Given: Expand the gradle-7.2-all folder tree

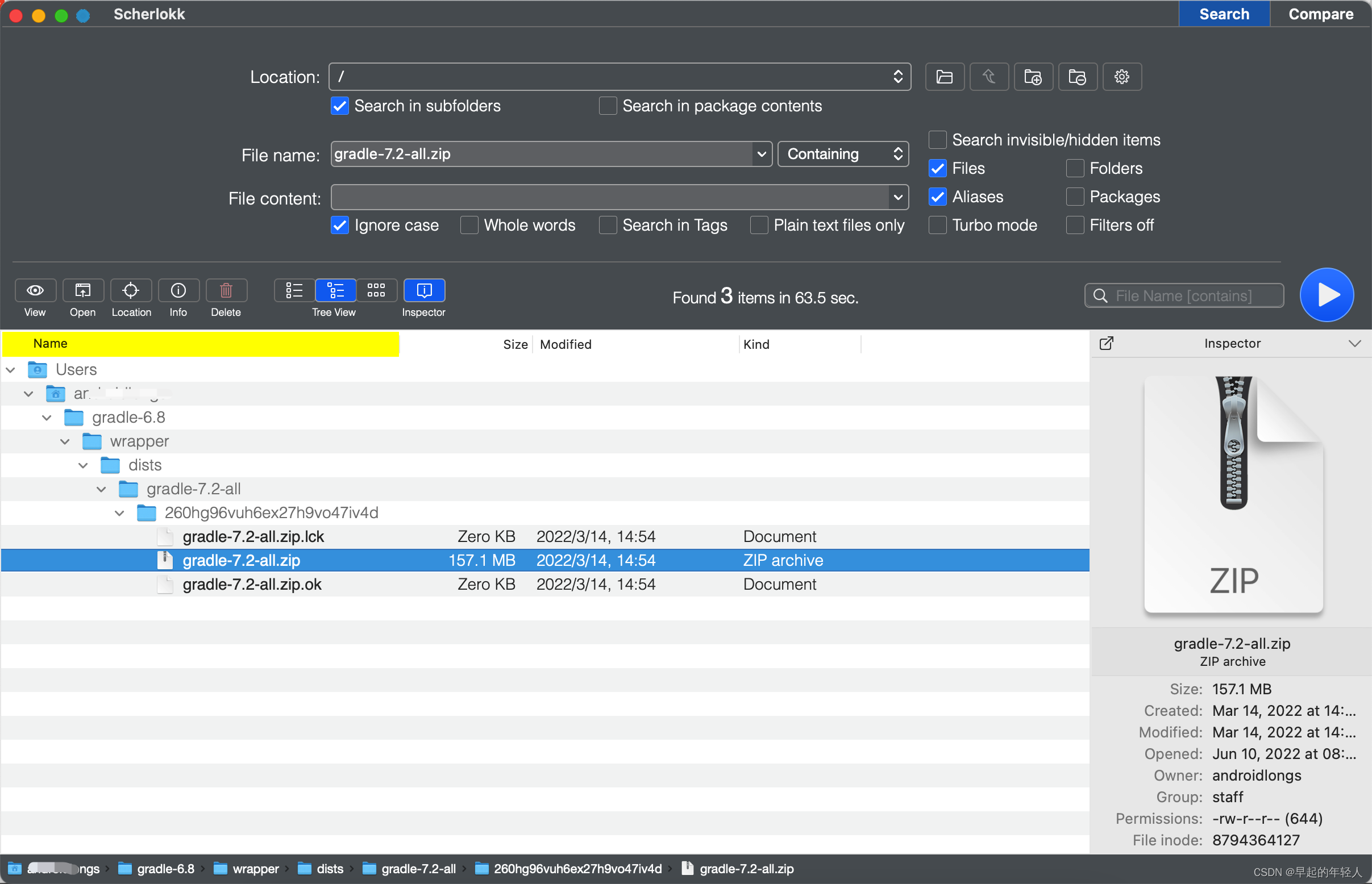Looking at the screenshot, I should (x=101, y=488).
